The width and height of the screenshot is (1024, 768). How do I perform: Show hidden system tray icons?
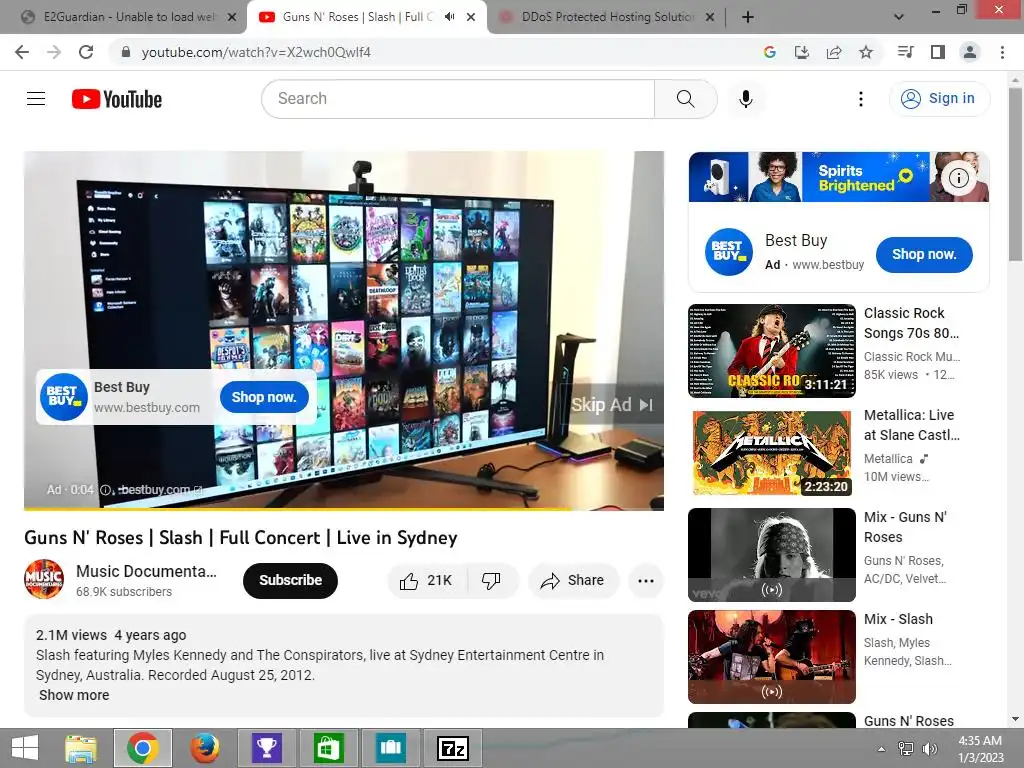click(881, 749)
